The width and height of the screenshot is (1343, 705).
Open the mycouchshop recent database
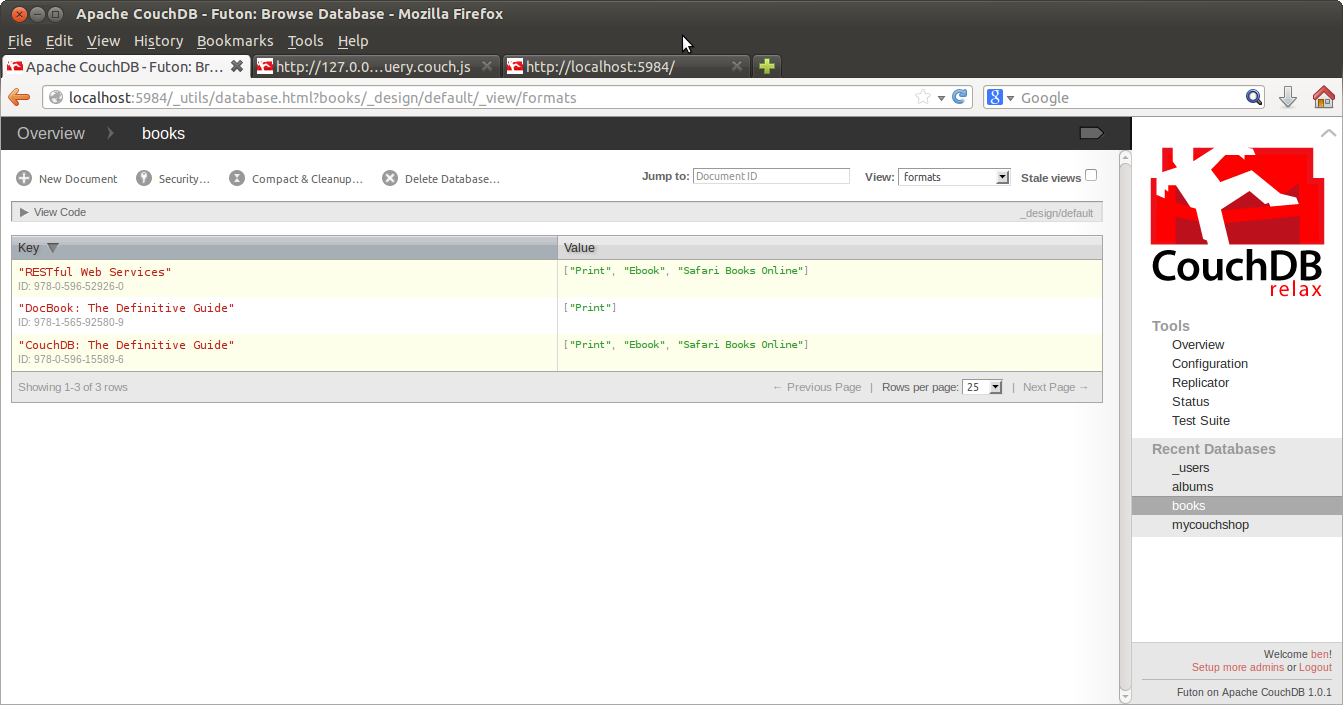click(x=1210, y=525)
